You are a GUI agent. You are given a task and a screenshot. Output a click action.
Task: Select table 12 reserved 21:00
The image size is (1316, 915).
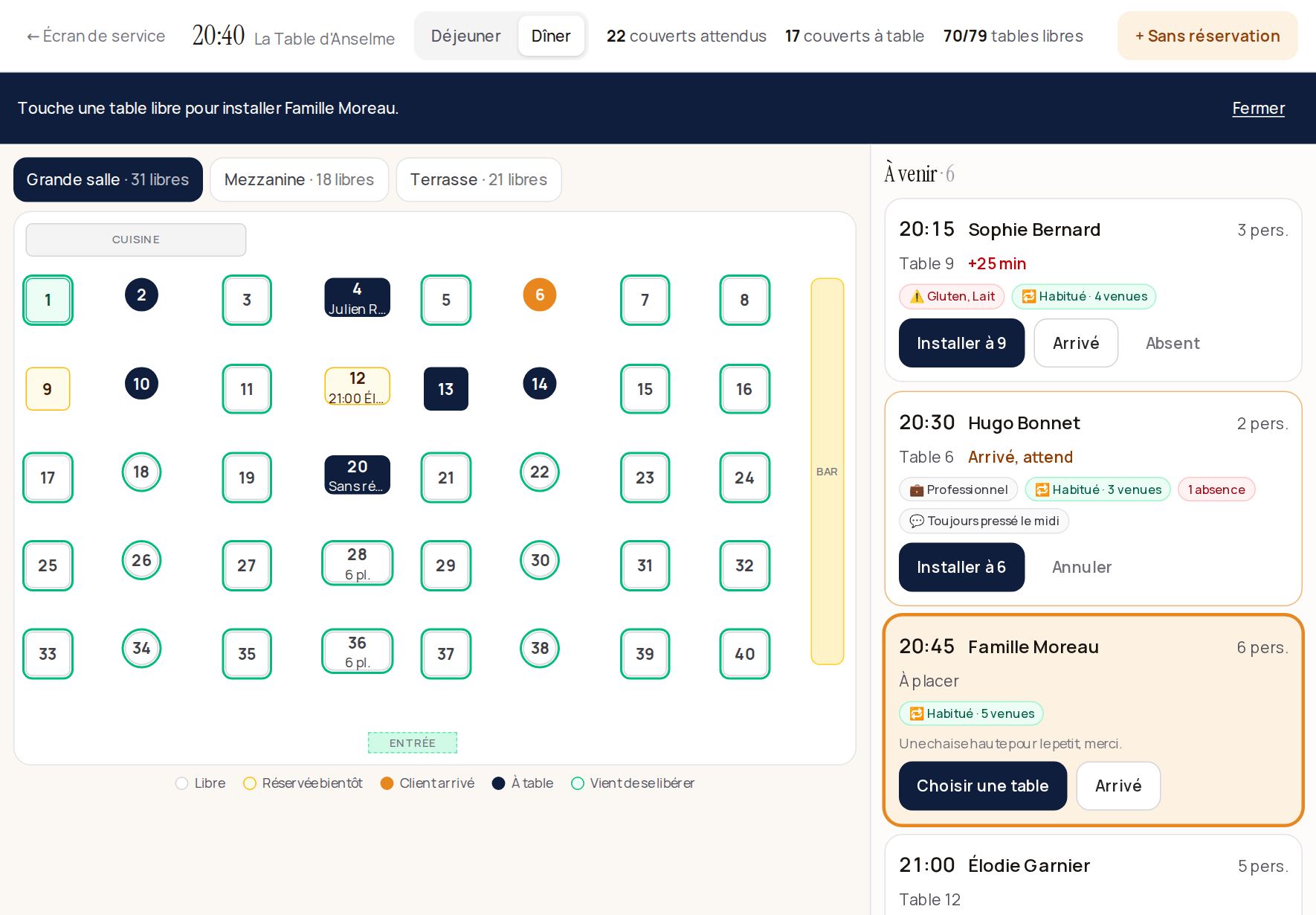point(357,387)
